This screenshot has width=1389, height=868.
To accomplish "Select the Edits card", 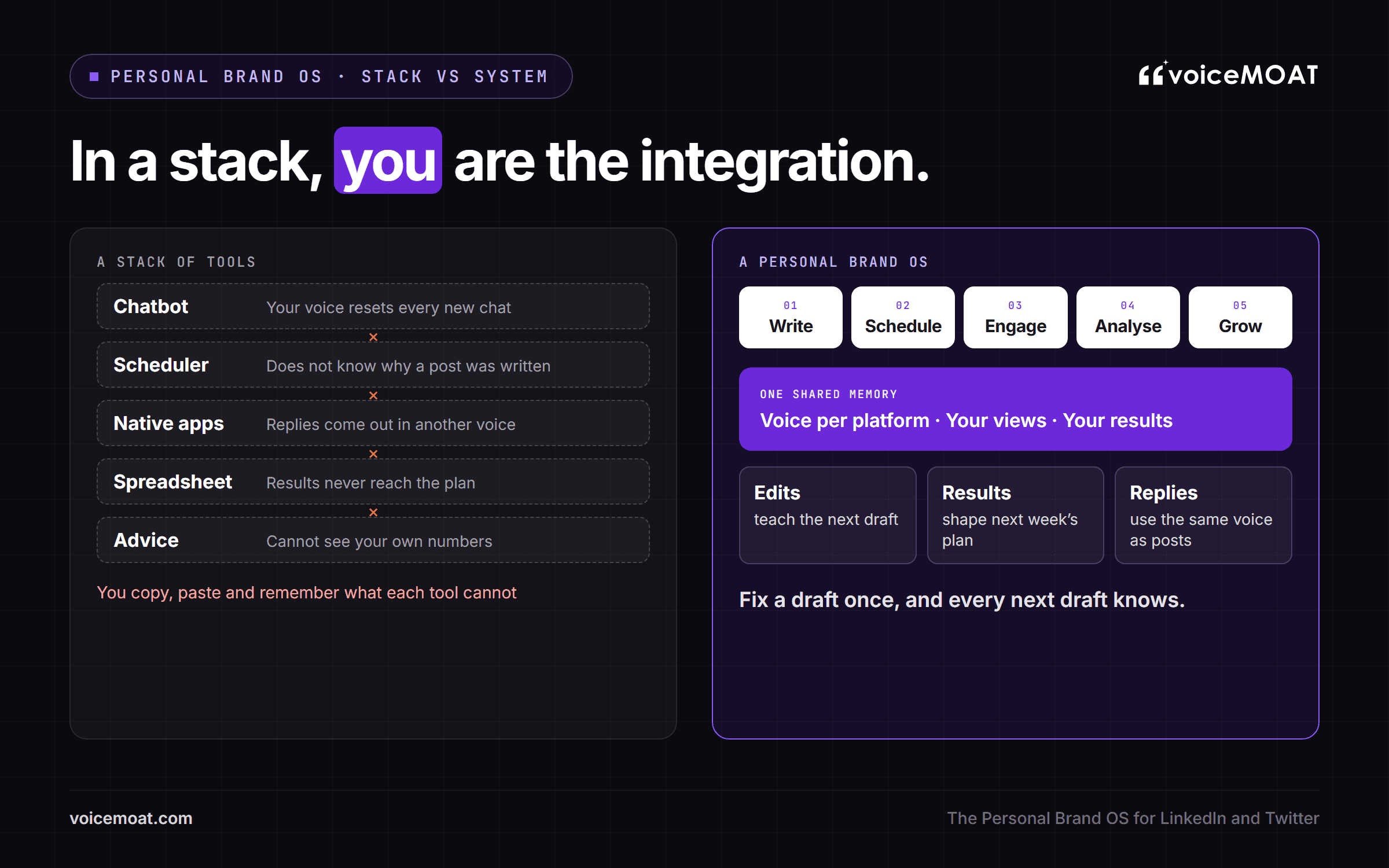I will (828, 515).
